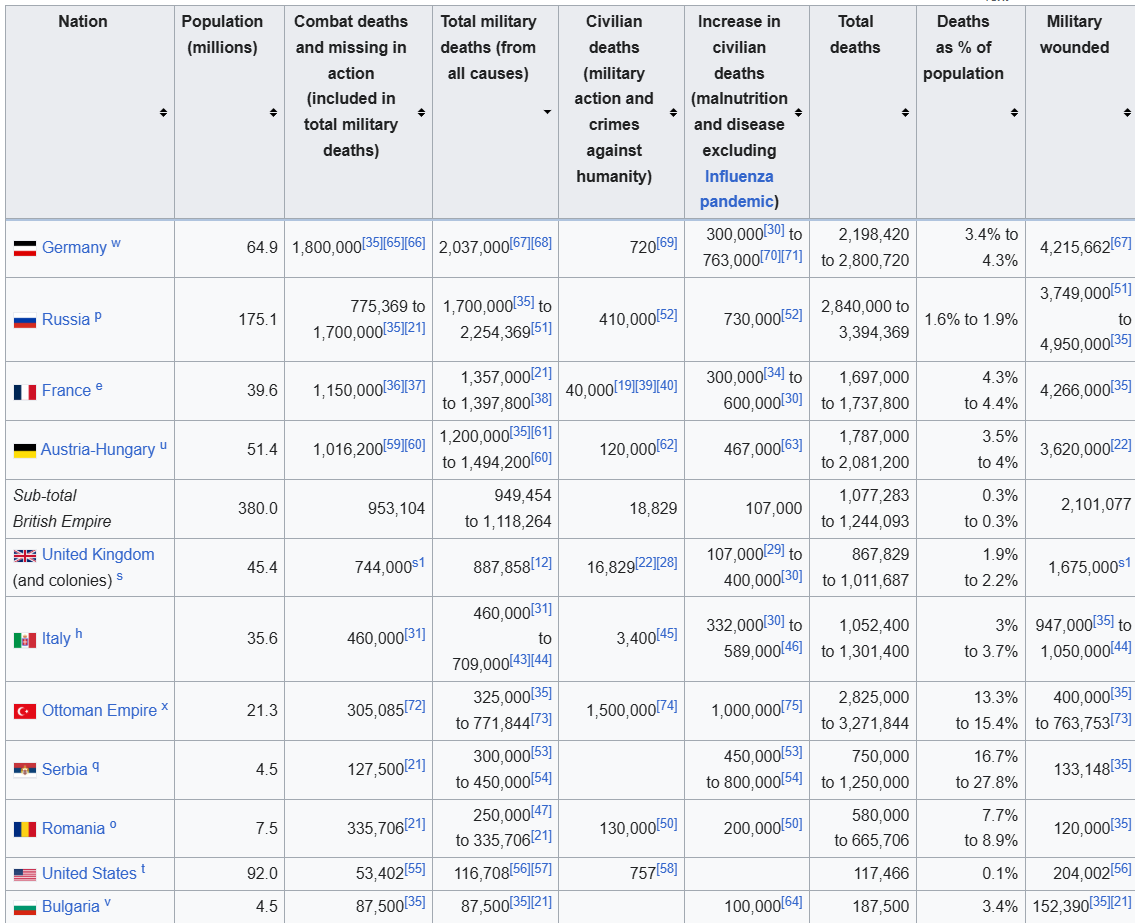The image size is (1135, 923).
Task: Open reference [64] beside Bulgaria's 100,000
Action: [x=792, y=902]
